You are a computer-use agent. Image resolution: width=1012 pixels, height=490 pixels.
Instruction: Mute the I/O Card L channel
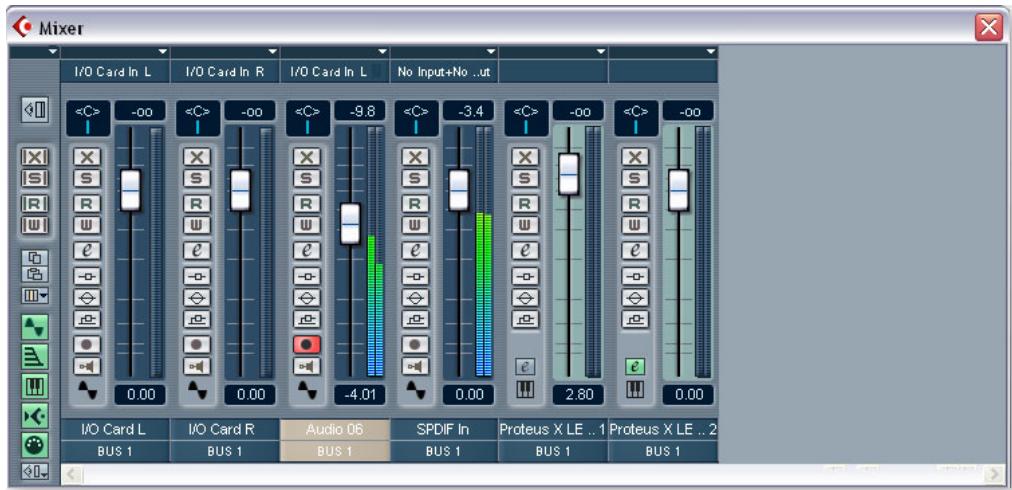coord(86,157)
